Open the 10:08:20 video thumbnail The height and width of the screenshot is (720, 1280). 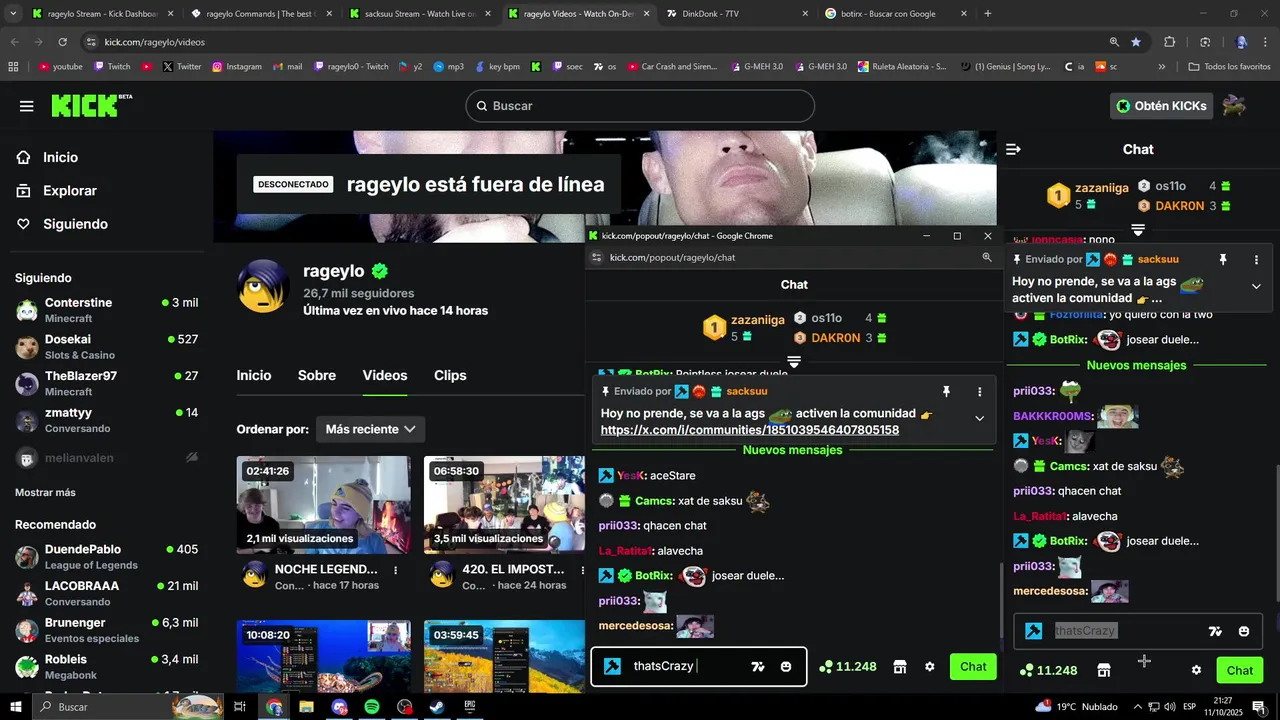click(323, 656)
